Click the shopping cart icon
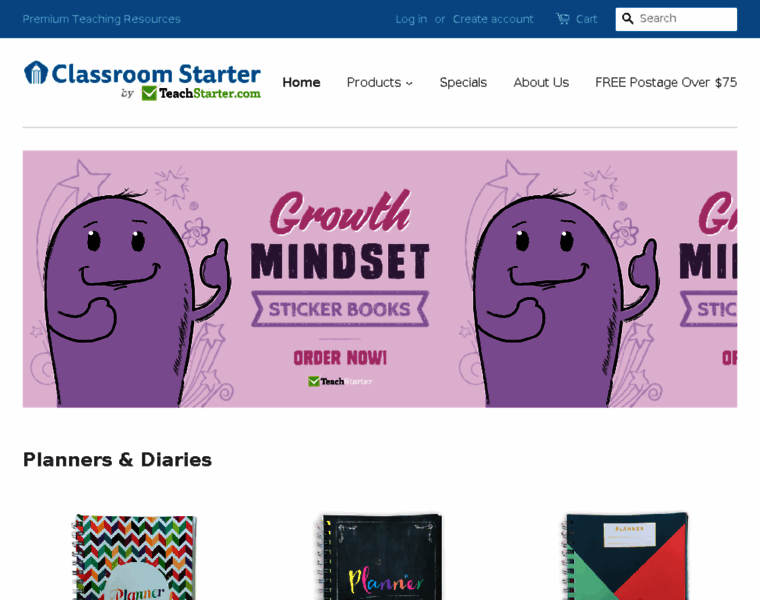This screenshot has width=760, height=600. pyautogui.click(x=562, y=19)
